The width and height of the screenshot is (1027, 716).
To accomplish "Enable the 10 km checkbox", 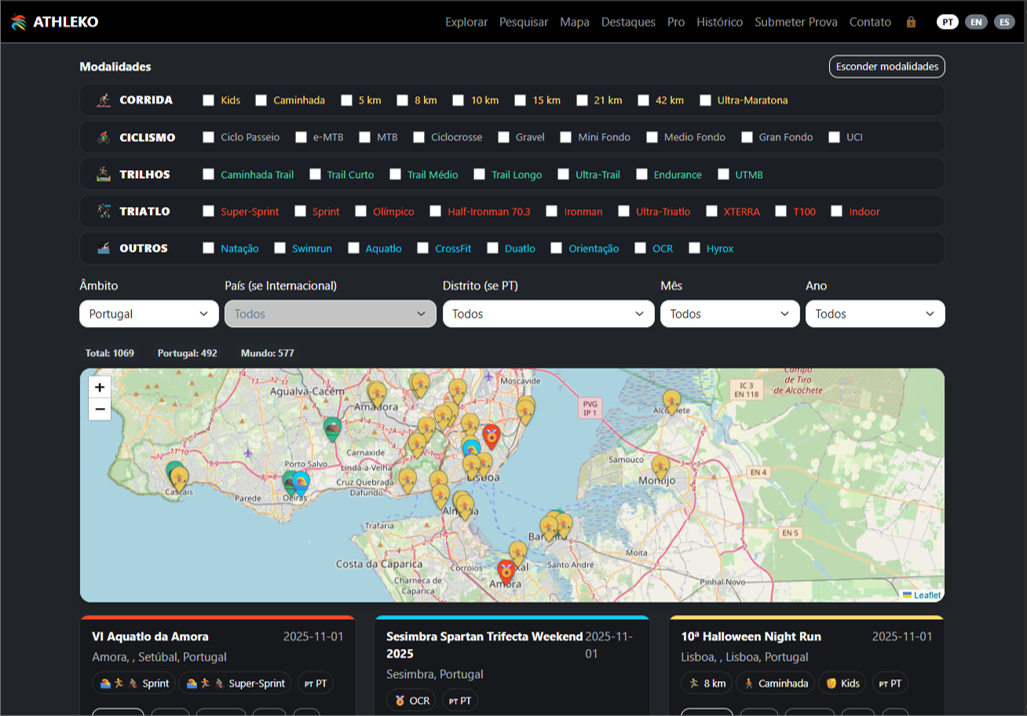I will tap(459, 100).
